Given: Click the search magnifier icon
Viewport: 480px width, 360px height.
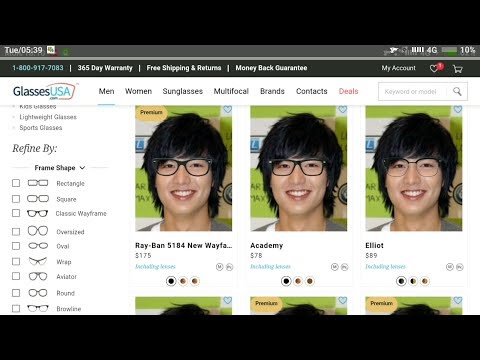Looking at the screenshot, I should click(x=457, y=91).
